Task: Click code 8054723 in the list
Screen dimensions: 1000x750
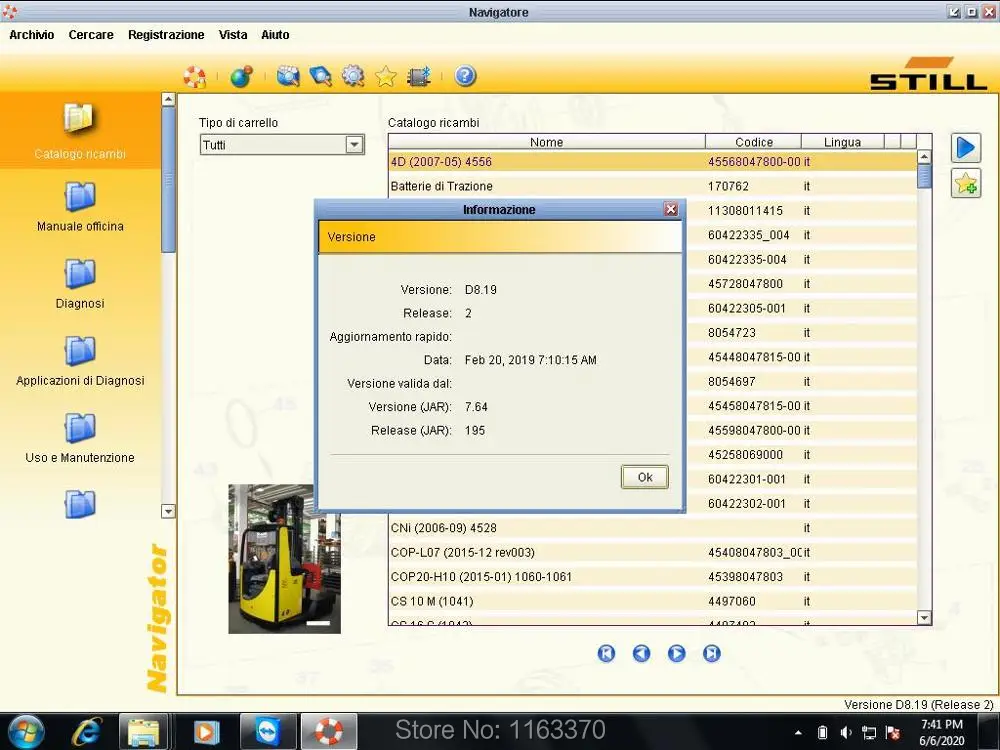Action: click(732, 333)
